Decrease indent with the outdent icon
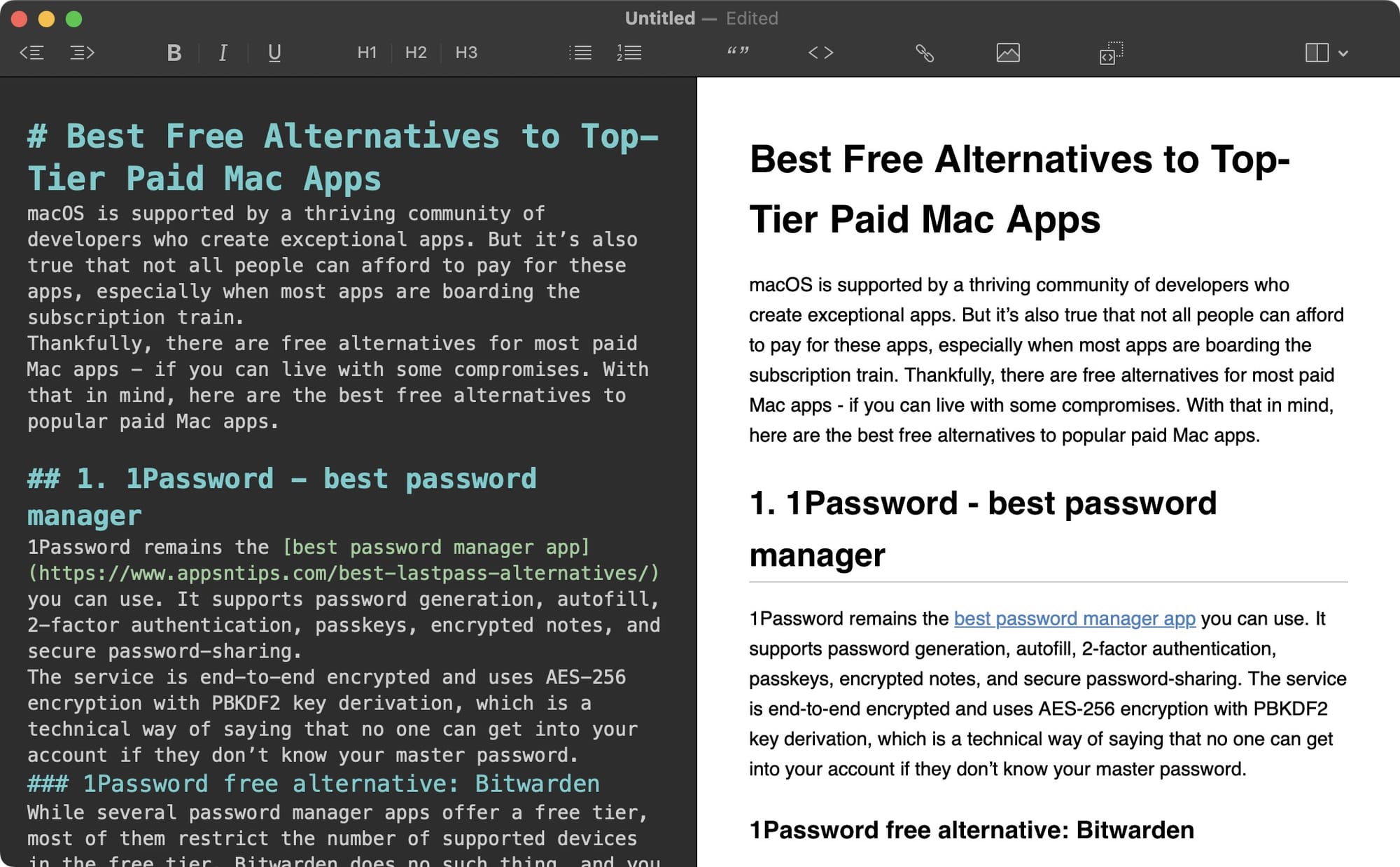 [x=31, y=53]
